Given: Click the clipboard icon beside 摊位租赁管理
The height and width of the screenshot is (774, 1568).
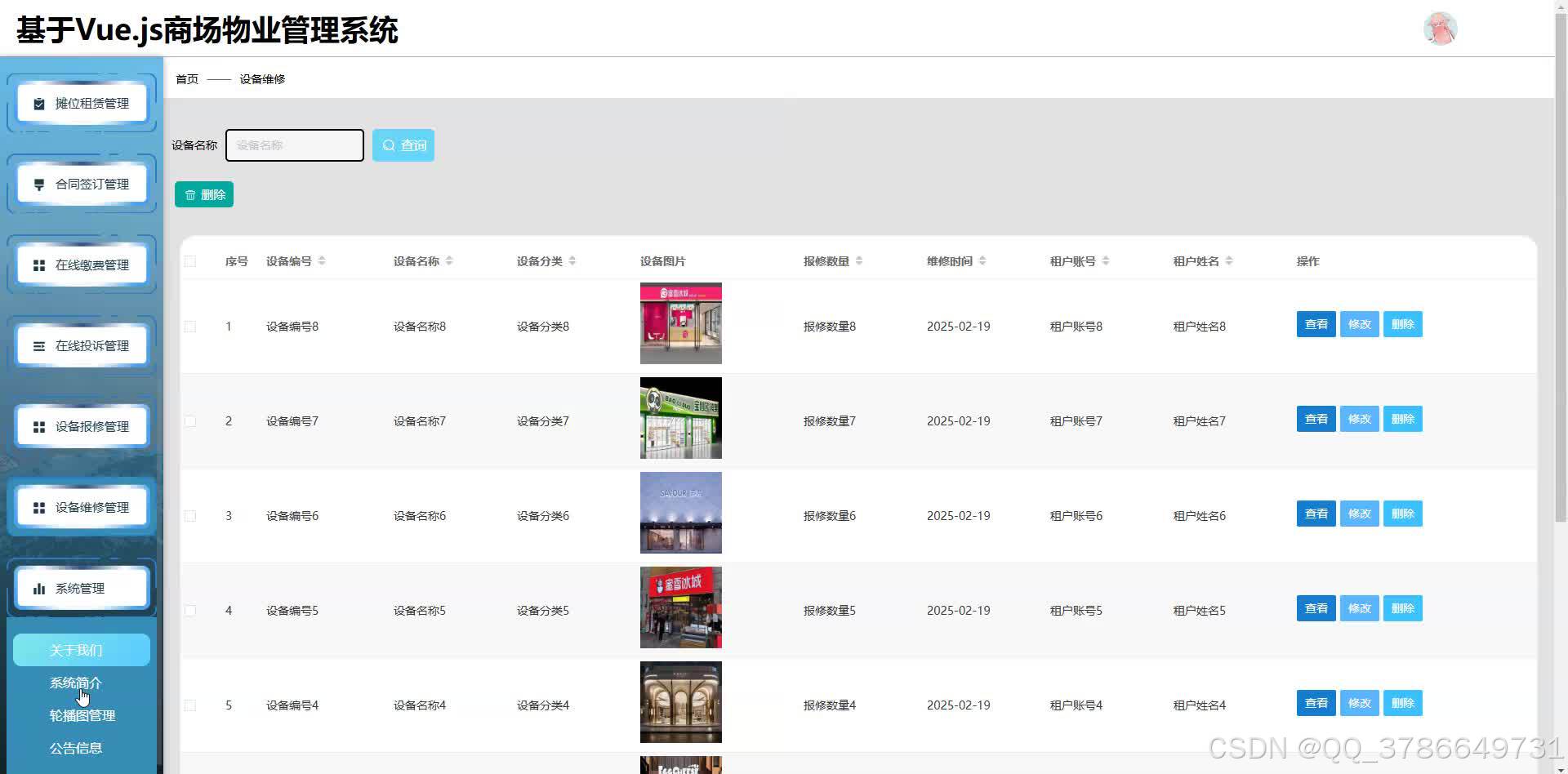Looking at the screenshot, I should [x=38, y=104].
